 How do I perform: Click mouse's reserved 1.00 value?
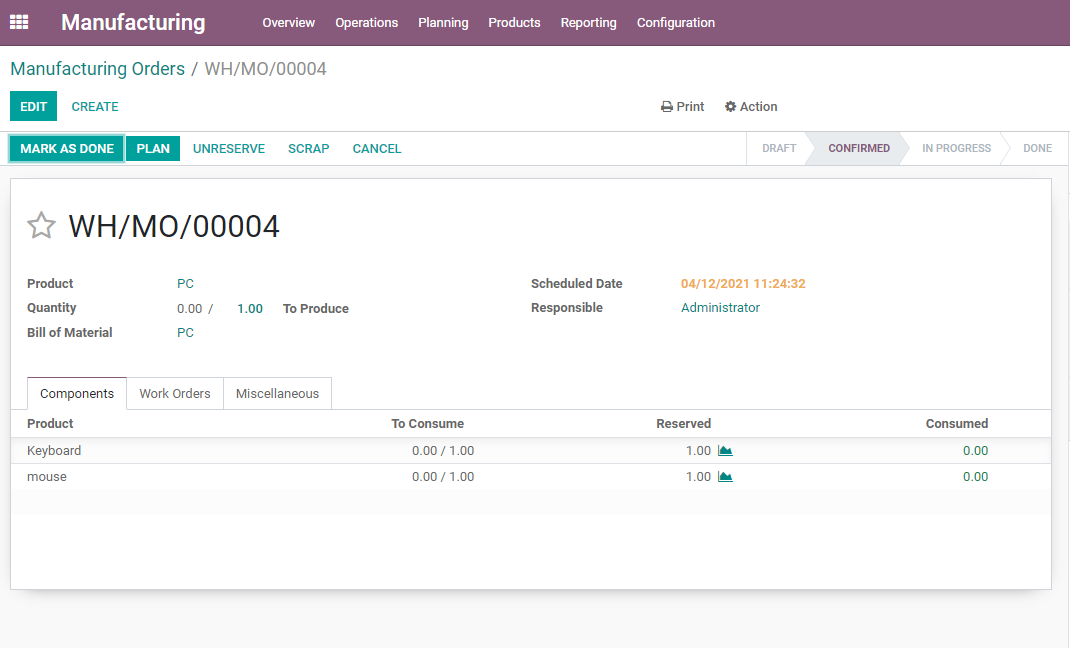[698, 477]
